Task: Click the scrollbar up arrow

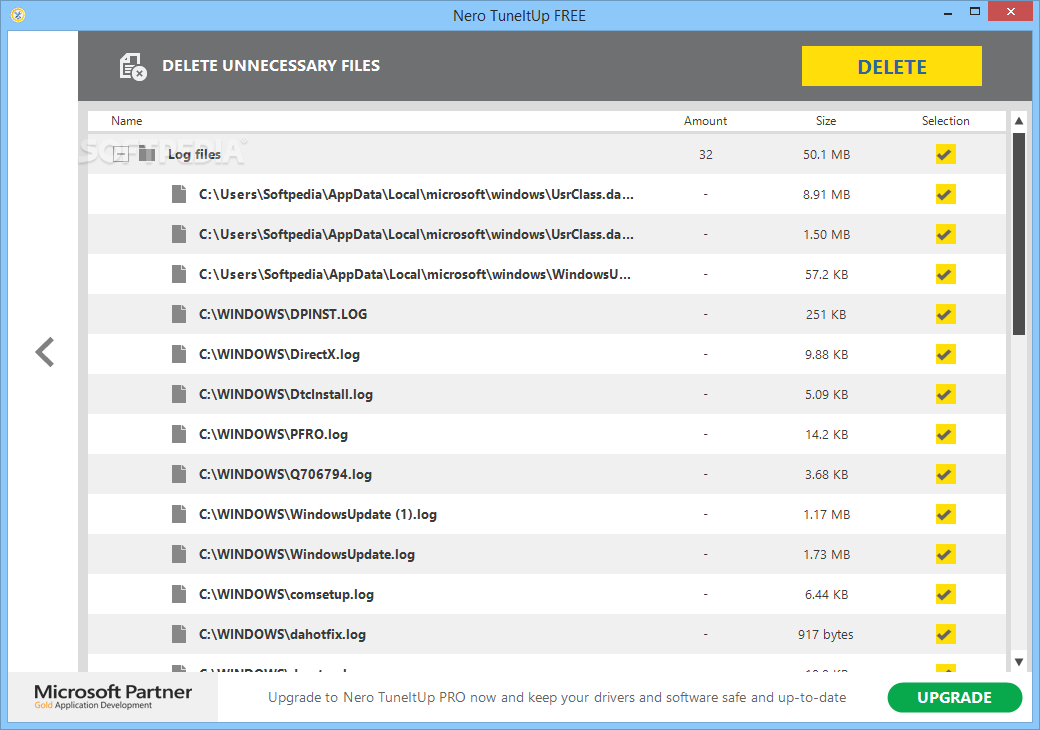Action: [1019, 121]
